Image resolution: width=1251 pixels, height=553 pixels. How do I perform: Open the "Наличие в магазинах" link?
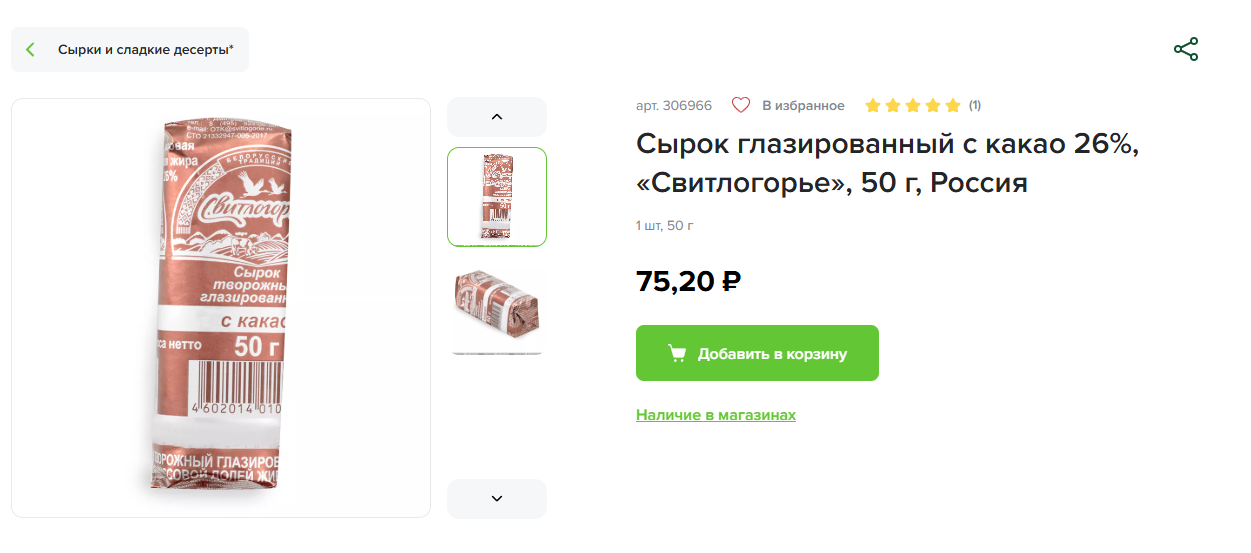coord(716,415)
